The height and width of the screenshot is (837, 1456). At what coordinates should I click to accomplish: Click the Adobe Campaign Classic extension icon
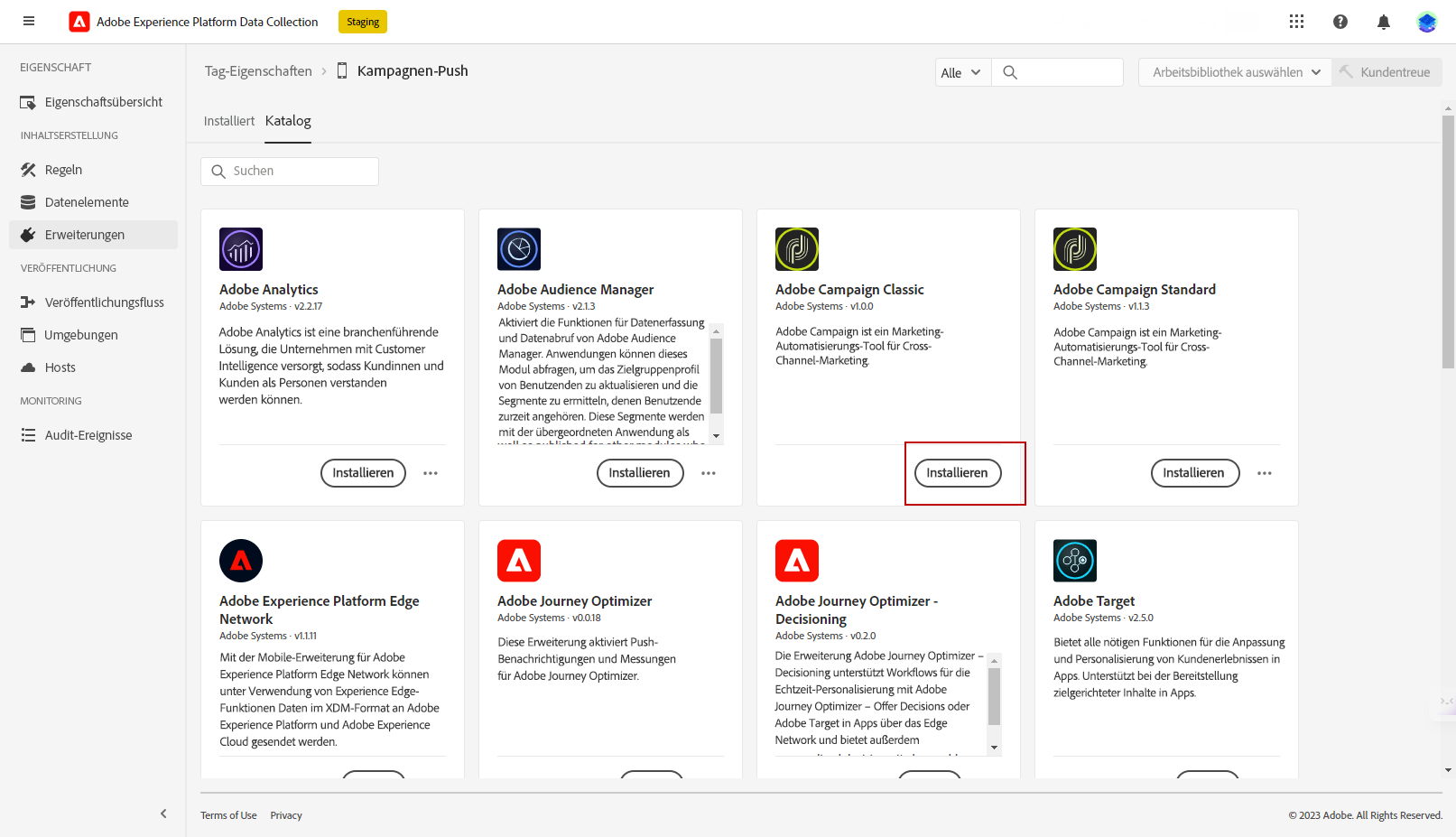click(x=797, y=249)
